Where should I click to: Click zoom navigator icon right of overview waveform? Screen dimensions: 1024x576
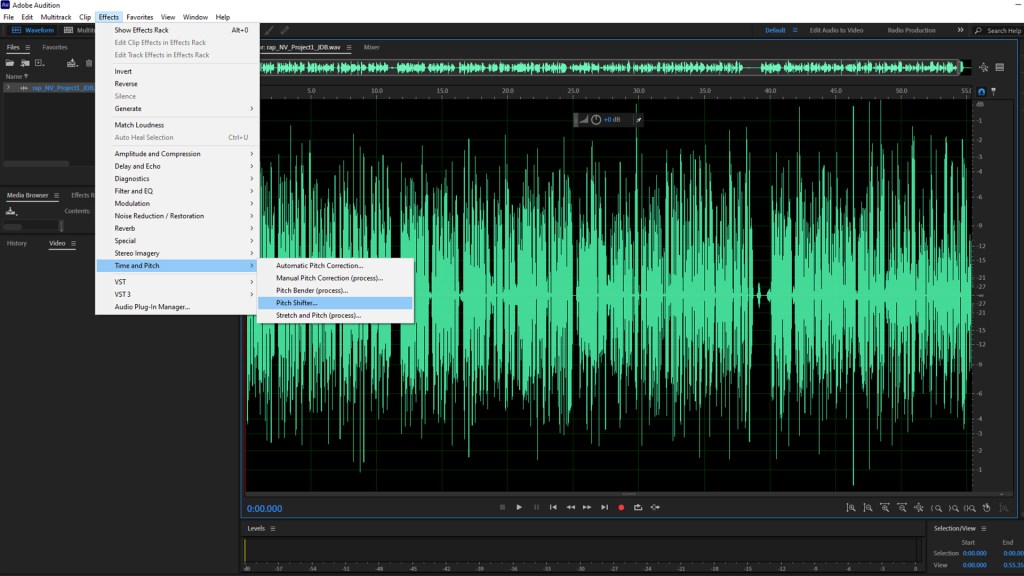tap(984, 67)
